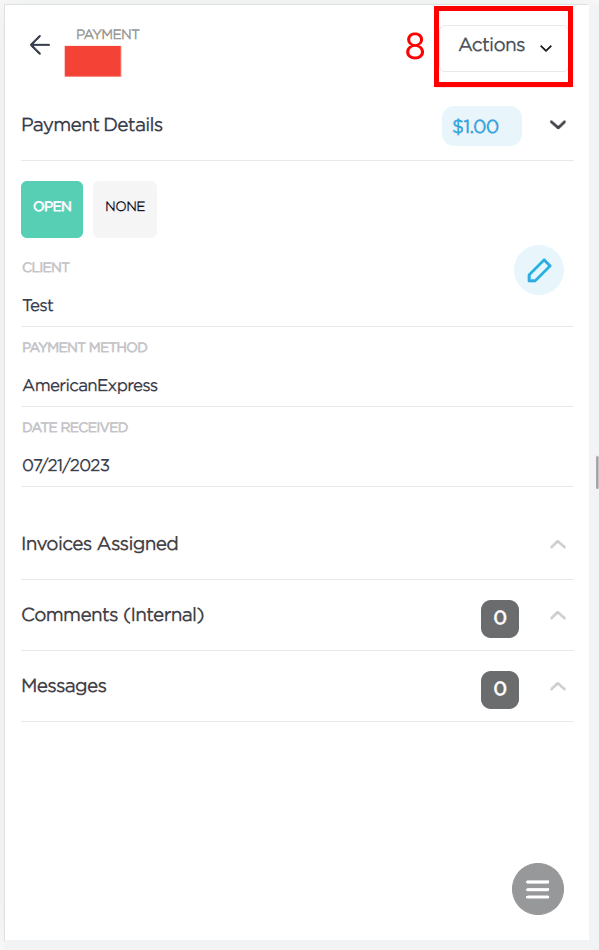The image size is (599, 950).
Task: Expand the Invoices Assigned section
Action: tap(558, 545)
